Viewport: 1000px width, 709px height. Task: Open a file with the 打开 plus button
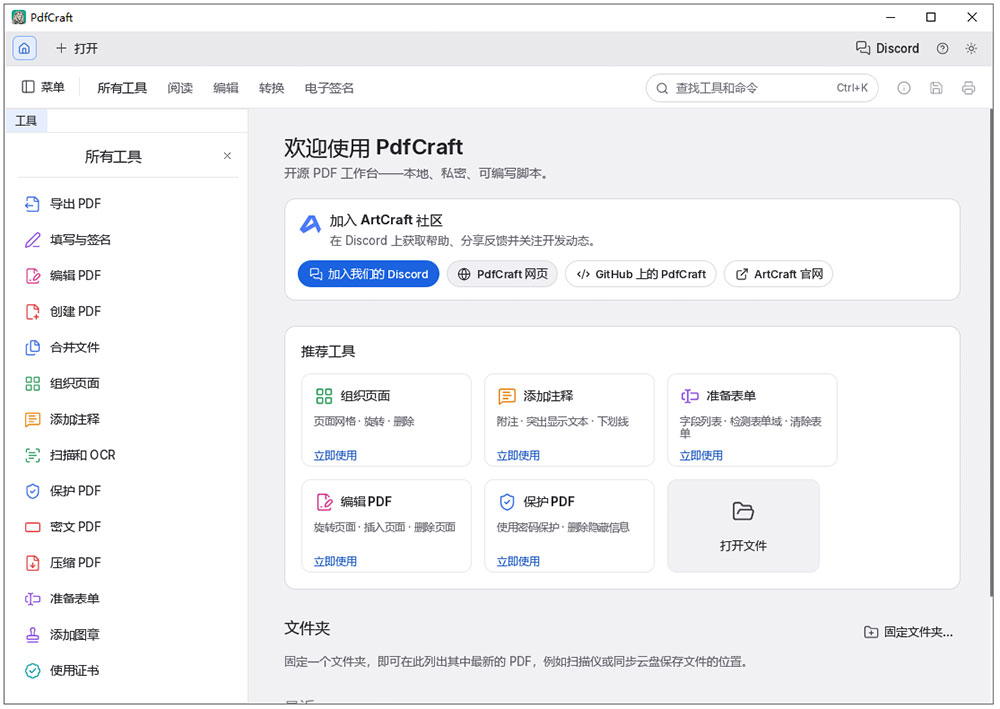pyautogui.click(x=77, y=48)
